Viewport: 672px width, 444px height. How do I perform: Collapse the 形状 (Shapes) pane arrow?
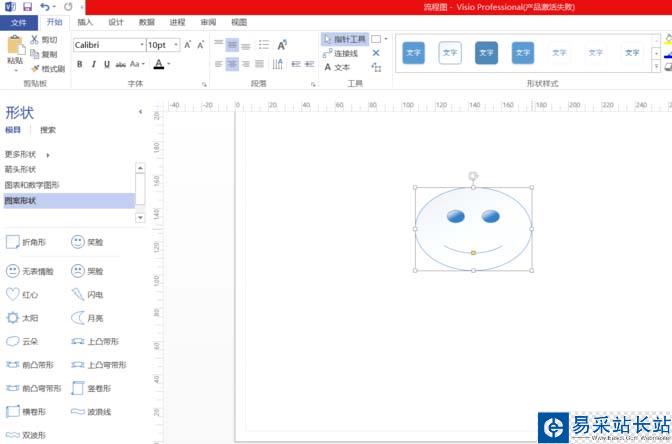[140, 112]
